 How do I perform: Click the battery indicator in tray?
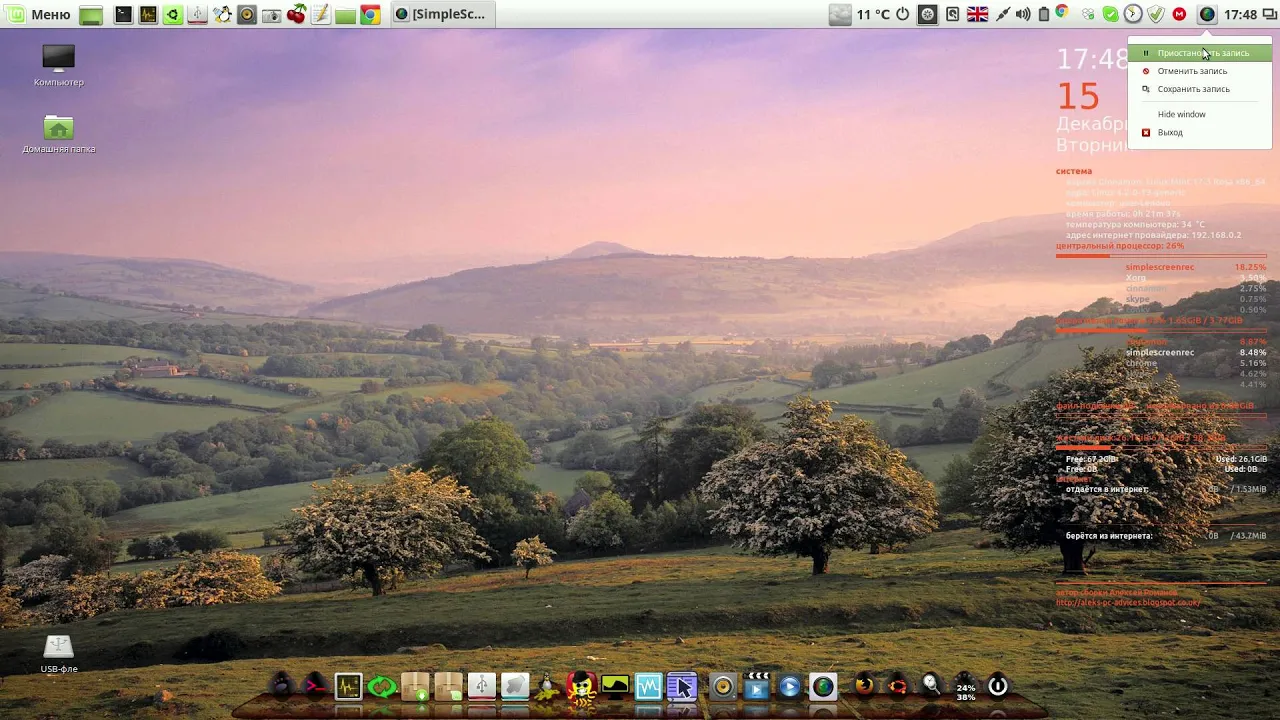[x=1044, y=14]
